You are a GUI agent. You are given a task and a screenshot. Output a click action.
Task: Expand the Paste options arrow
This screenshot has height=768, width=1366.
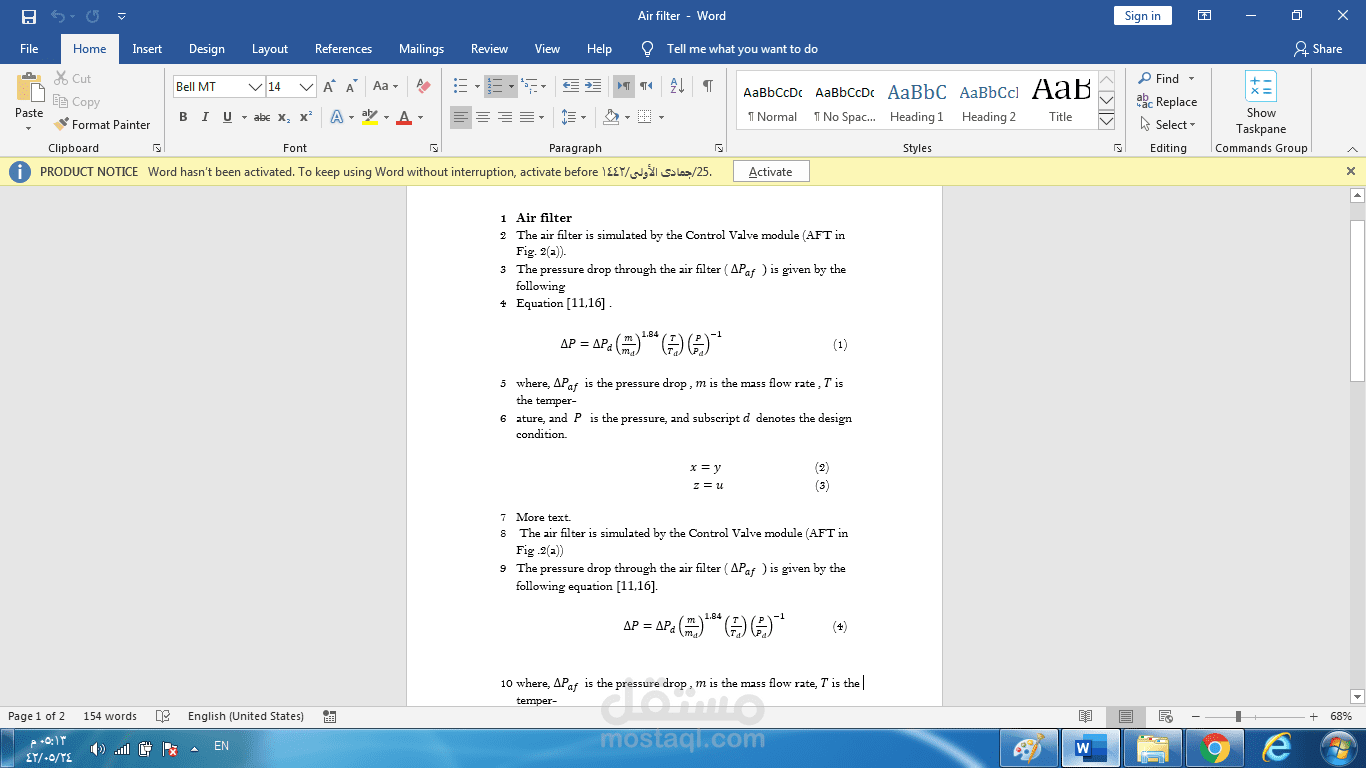pyautogui.click(x=29, y=128)
